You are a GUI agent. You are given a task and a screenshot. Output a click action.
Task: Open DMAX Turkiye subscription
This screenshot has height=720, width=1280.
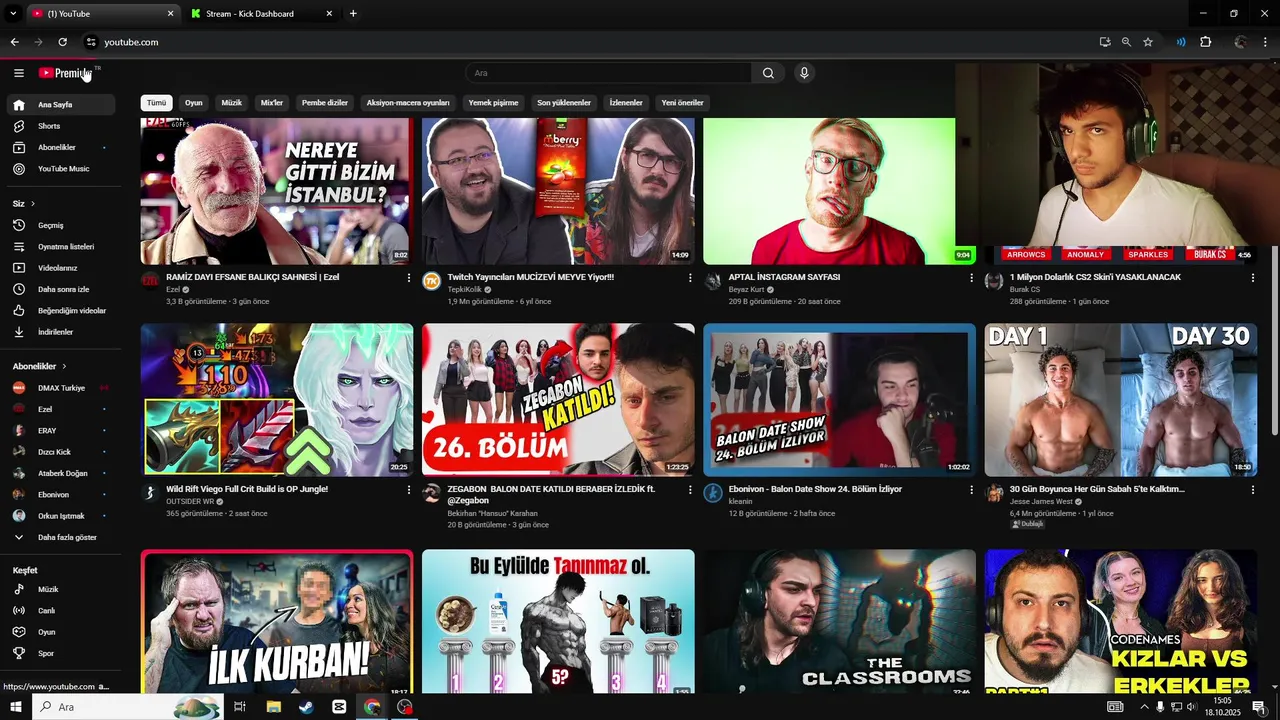point(60,388)
